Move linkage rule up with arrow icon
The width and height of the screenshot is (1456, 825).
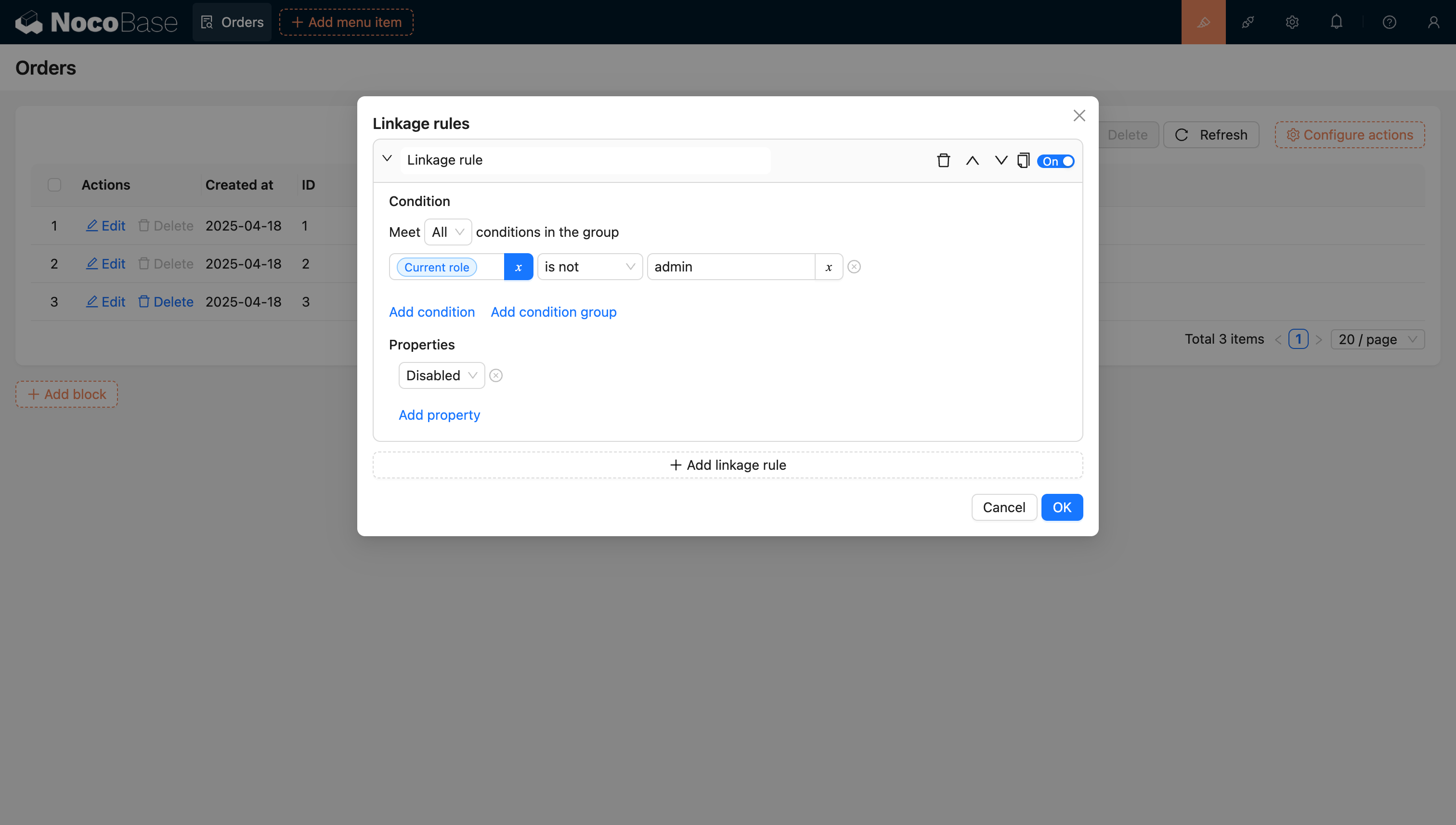[972, 161]
